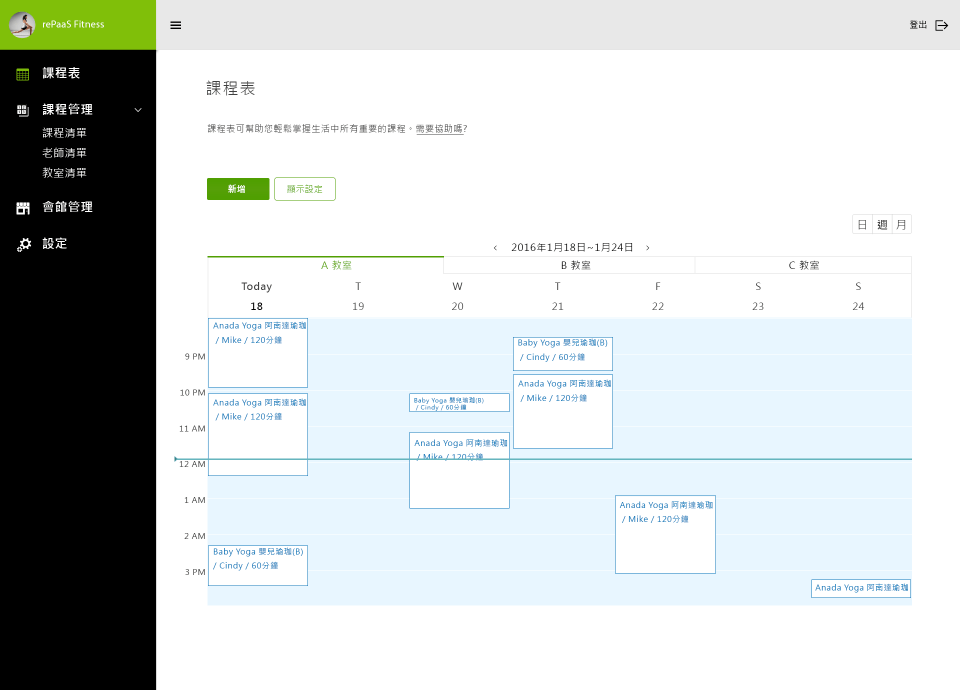This screenshot has width=960, height=690.
Task: Click the 課程管理 grid icon
Action: tap(23, 110)
